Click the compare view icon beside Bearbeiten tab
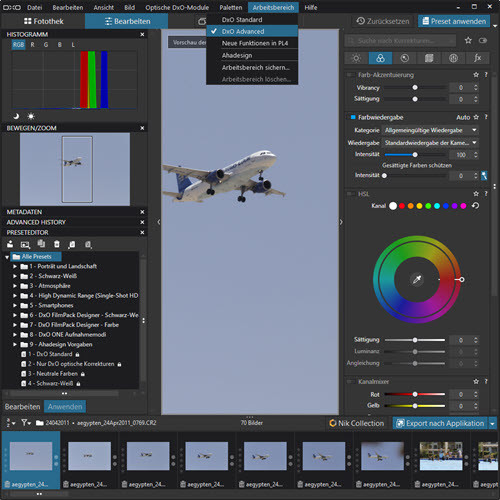This screenshot has height=500, width=500. pyautogui.click(x=202, y=21)
